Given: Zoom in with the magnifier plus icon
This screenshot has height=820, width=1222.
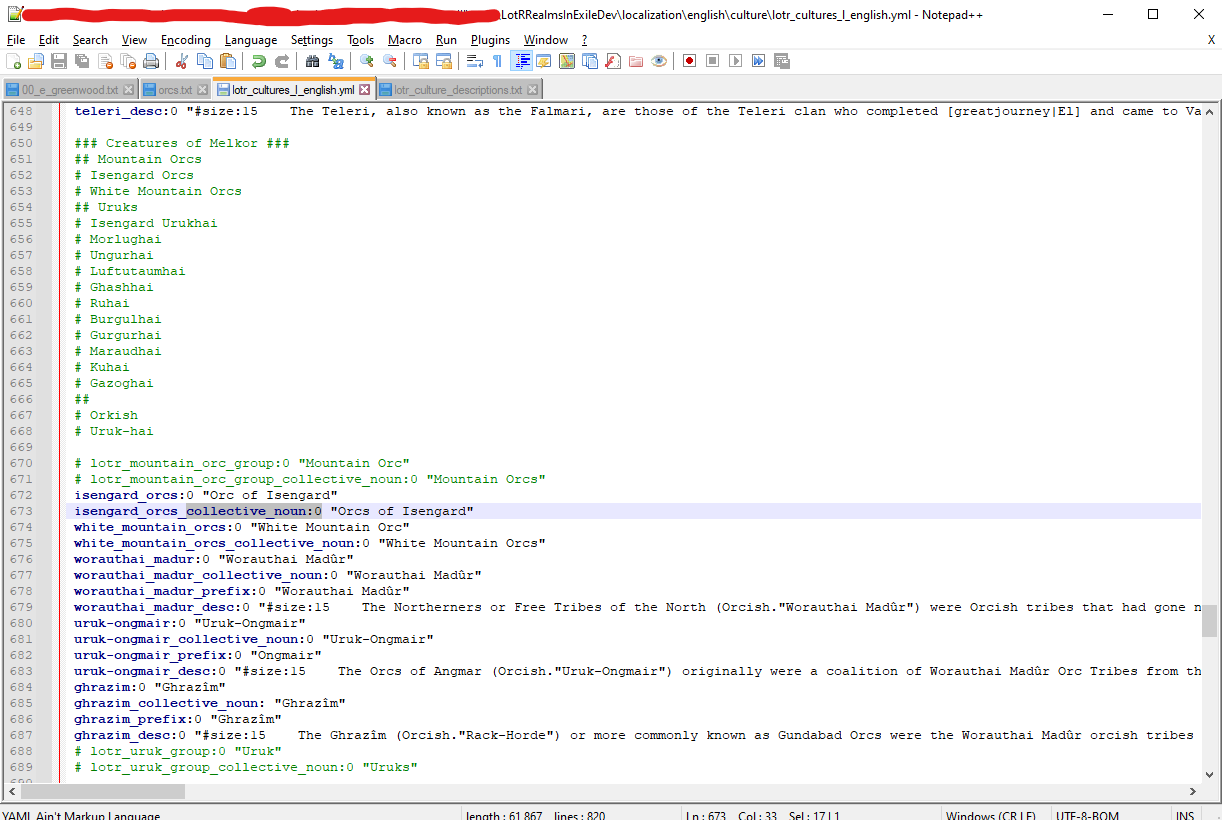Looking at the screenshot, I should 366,61.
